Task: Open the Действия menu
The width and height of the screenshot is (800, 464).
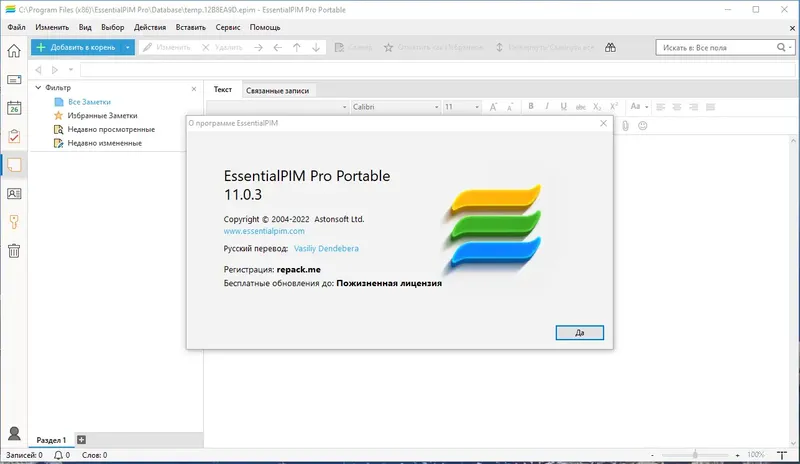Action: tap(150, 28)
